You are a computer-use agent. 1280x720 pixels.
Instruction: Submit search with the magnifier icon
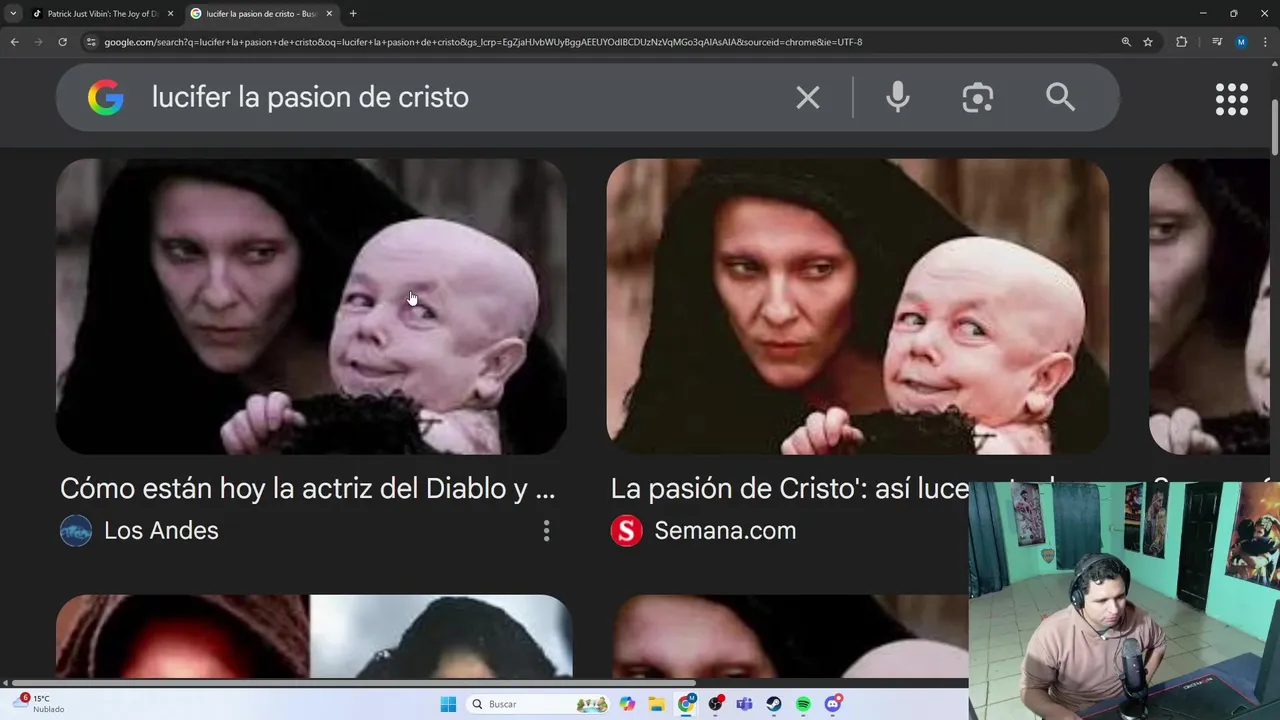coord(1060,97)
